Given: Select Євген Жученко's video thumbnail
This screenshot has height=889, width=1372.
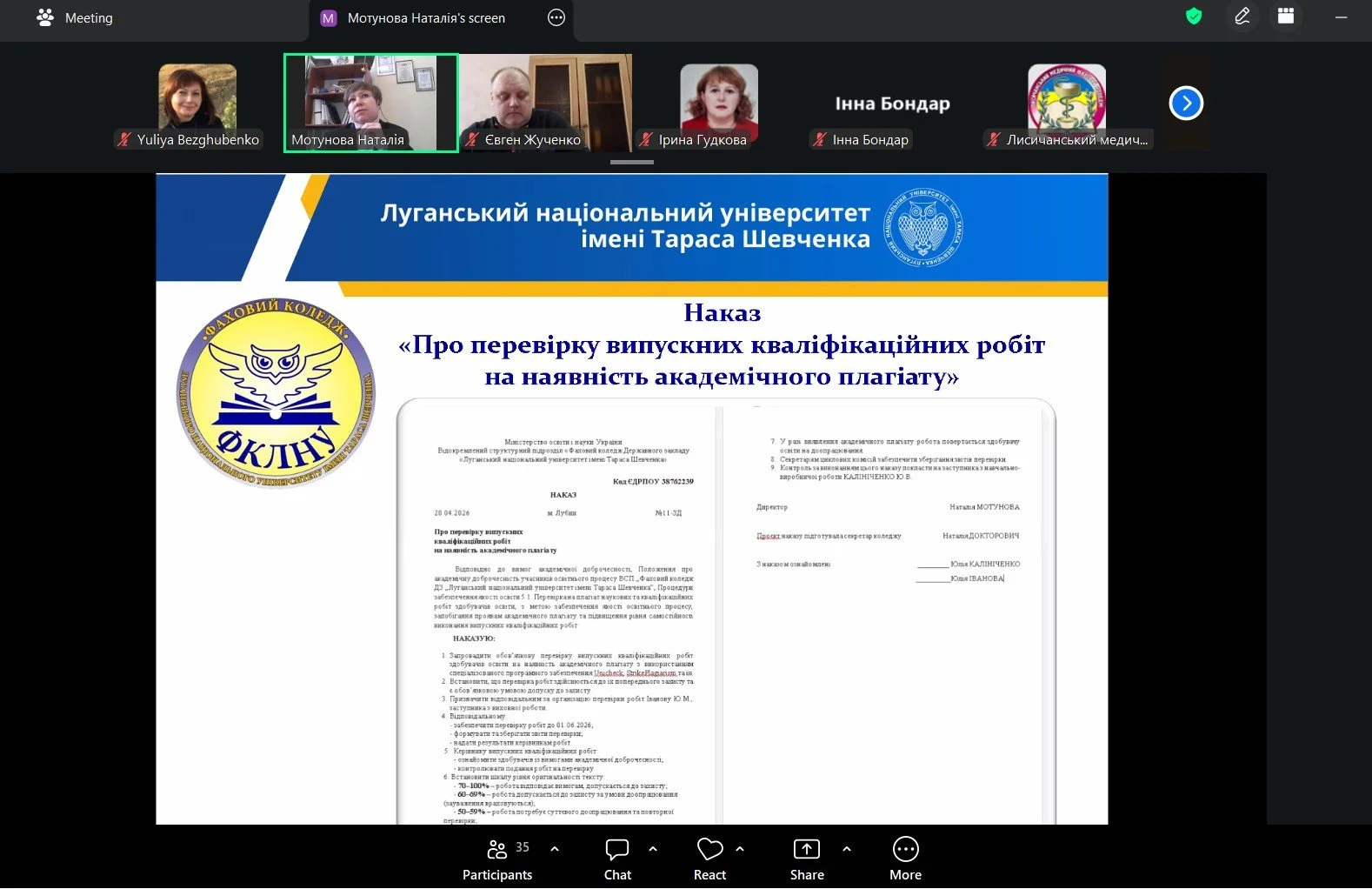Looking at the screenshot, I should (x=546, y=103).
